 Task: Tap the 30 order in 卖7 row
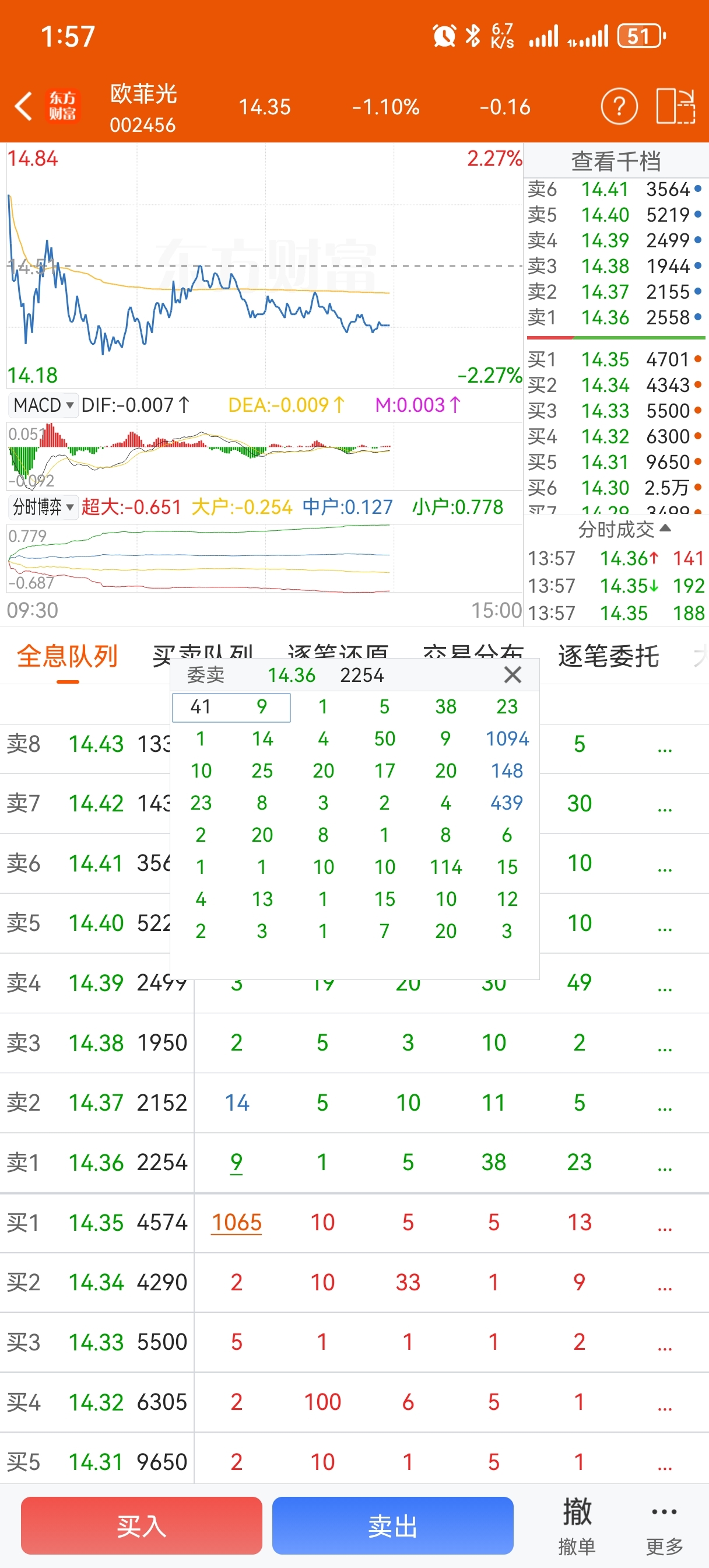click(x=579, y=803)
